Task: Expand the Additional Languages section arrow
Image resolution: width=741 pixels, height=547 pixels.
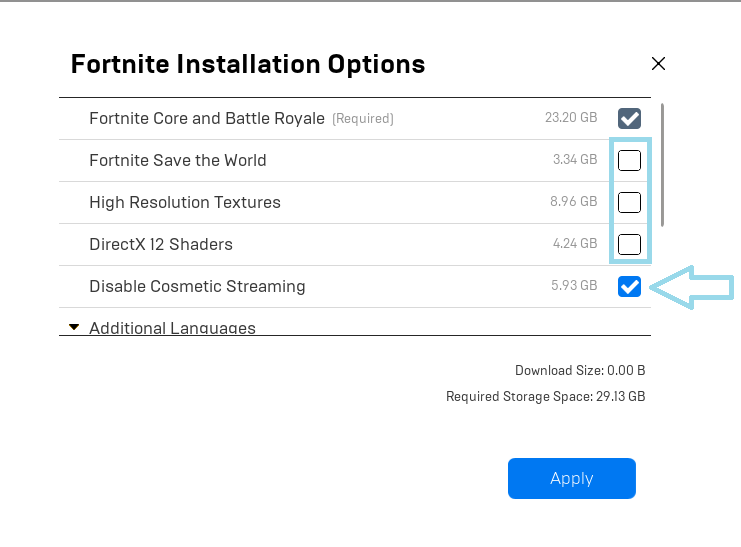Action: [74, 327]
